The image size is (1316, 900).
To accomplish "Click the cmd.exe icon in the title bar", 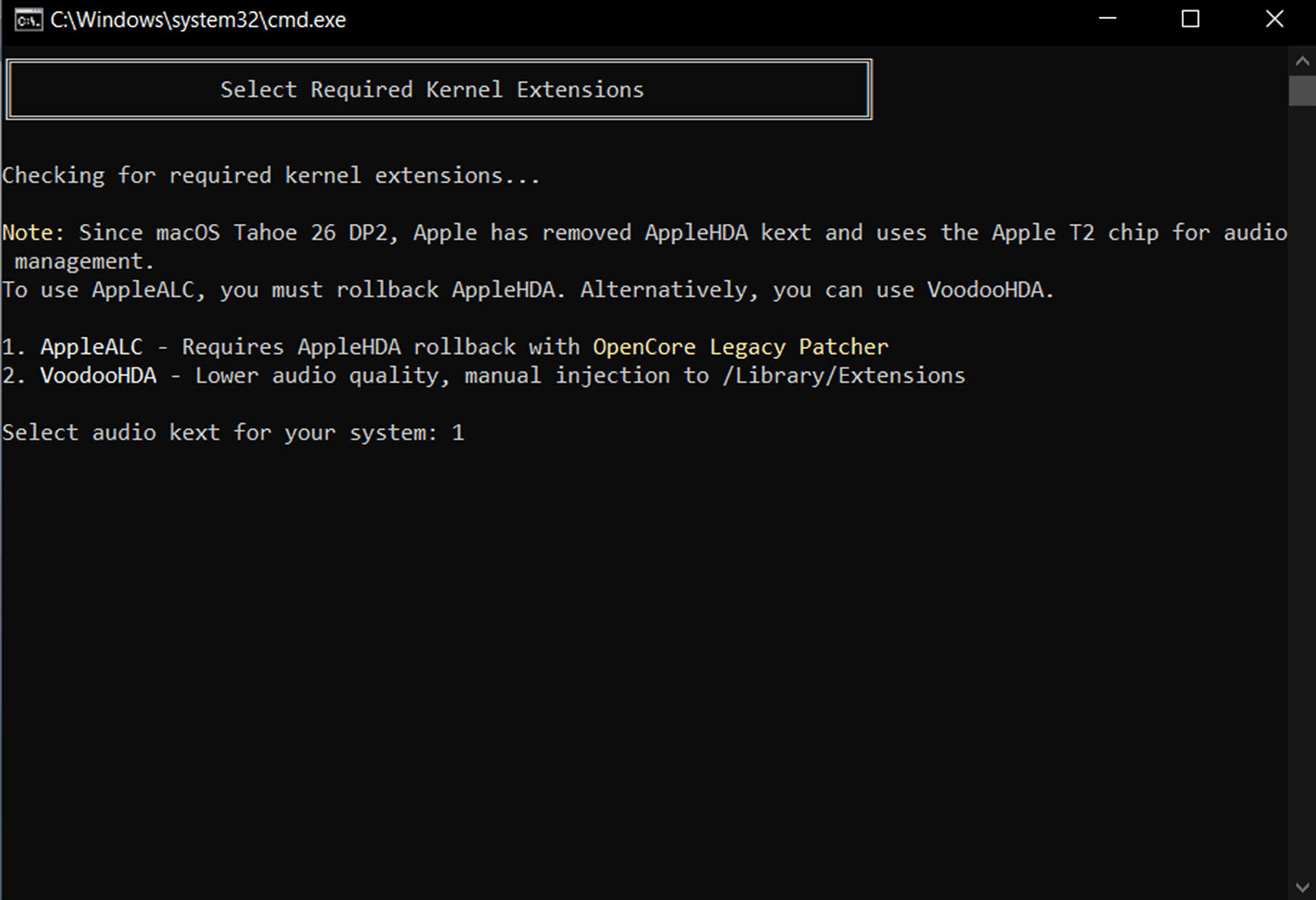I will (28, 20).
